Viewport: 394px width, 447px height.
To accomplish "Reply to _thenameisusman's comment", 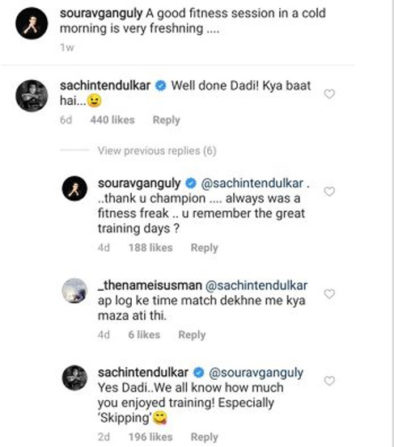I will point(192,335).
